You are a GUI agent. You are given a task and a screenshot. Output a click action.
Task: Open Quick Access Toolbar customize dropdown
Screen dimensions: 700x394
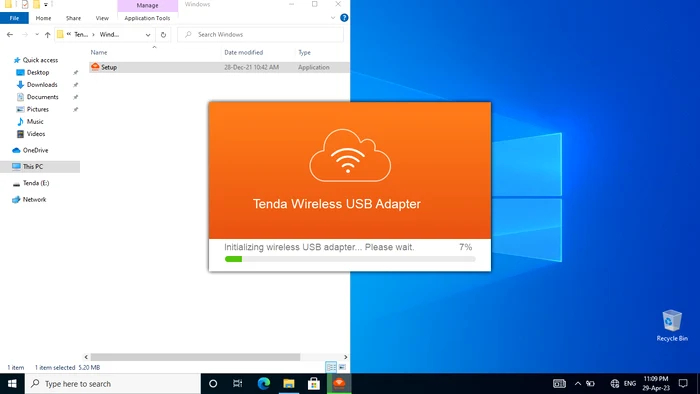click(x=46, y=4)
